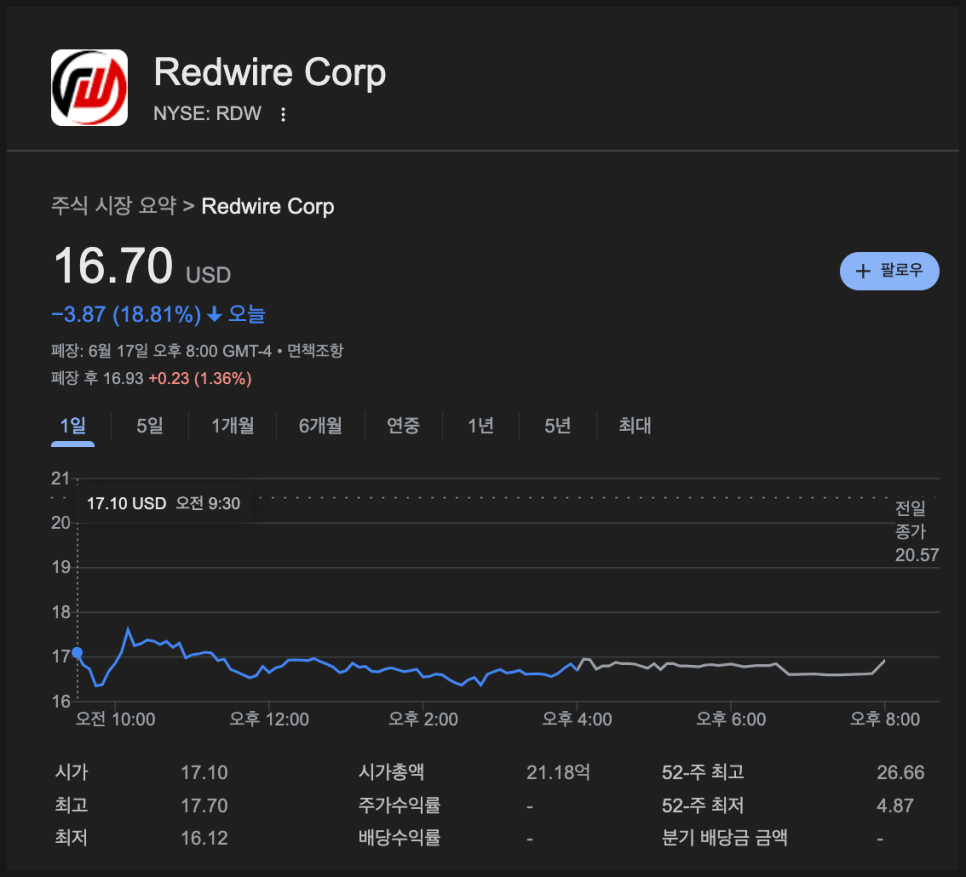Click the −3.87 (18.81%) daily change text
966x877 pixels.
[126, 315]
